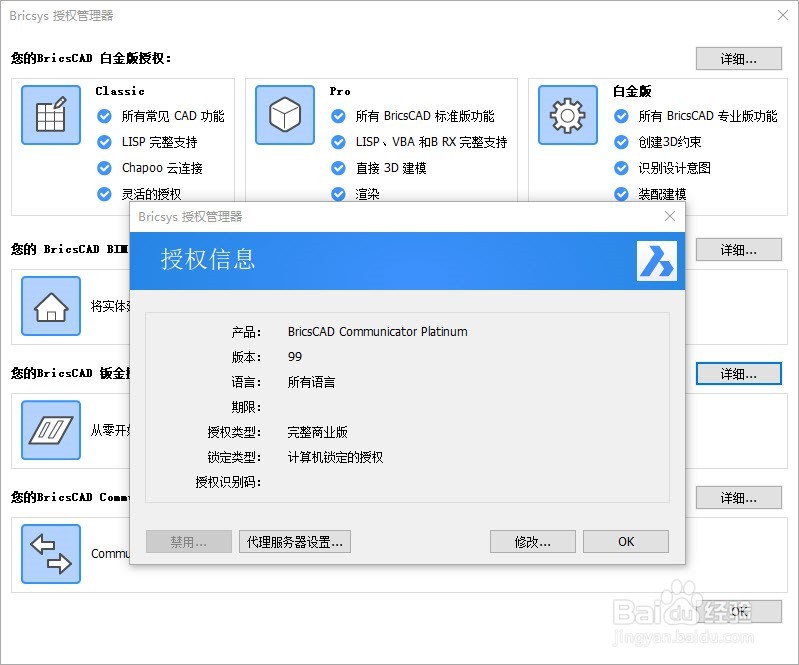
Task: Select product value BricsCAD Communicator Platinum
Action: click(378, 332)
